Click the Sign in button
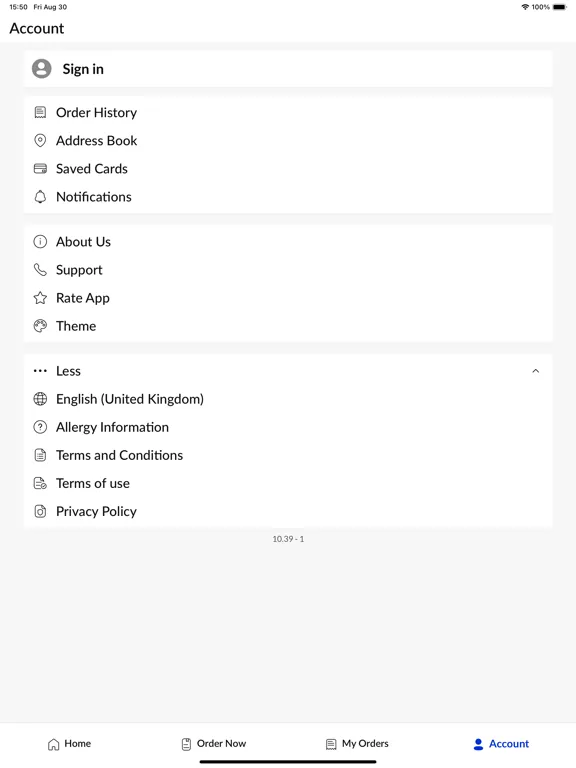The image size is (576, 768). [288, 69]
